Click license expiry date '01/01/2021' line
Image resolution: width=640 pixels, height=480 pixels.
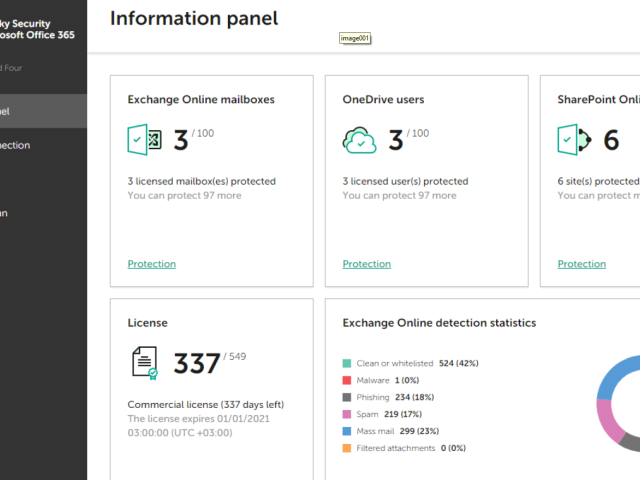(x=198, y=419)
